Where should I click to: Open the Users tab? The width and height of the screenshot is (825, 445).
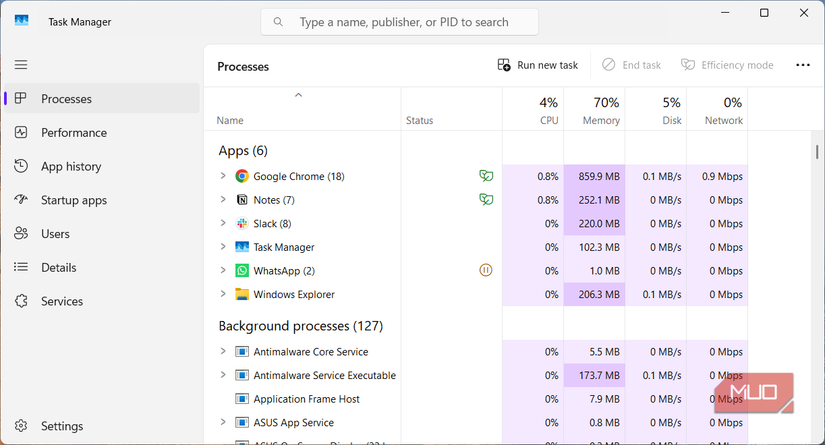102,234
